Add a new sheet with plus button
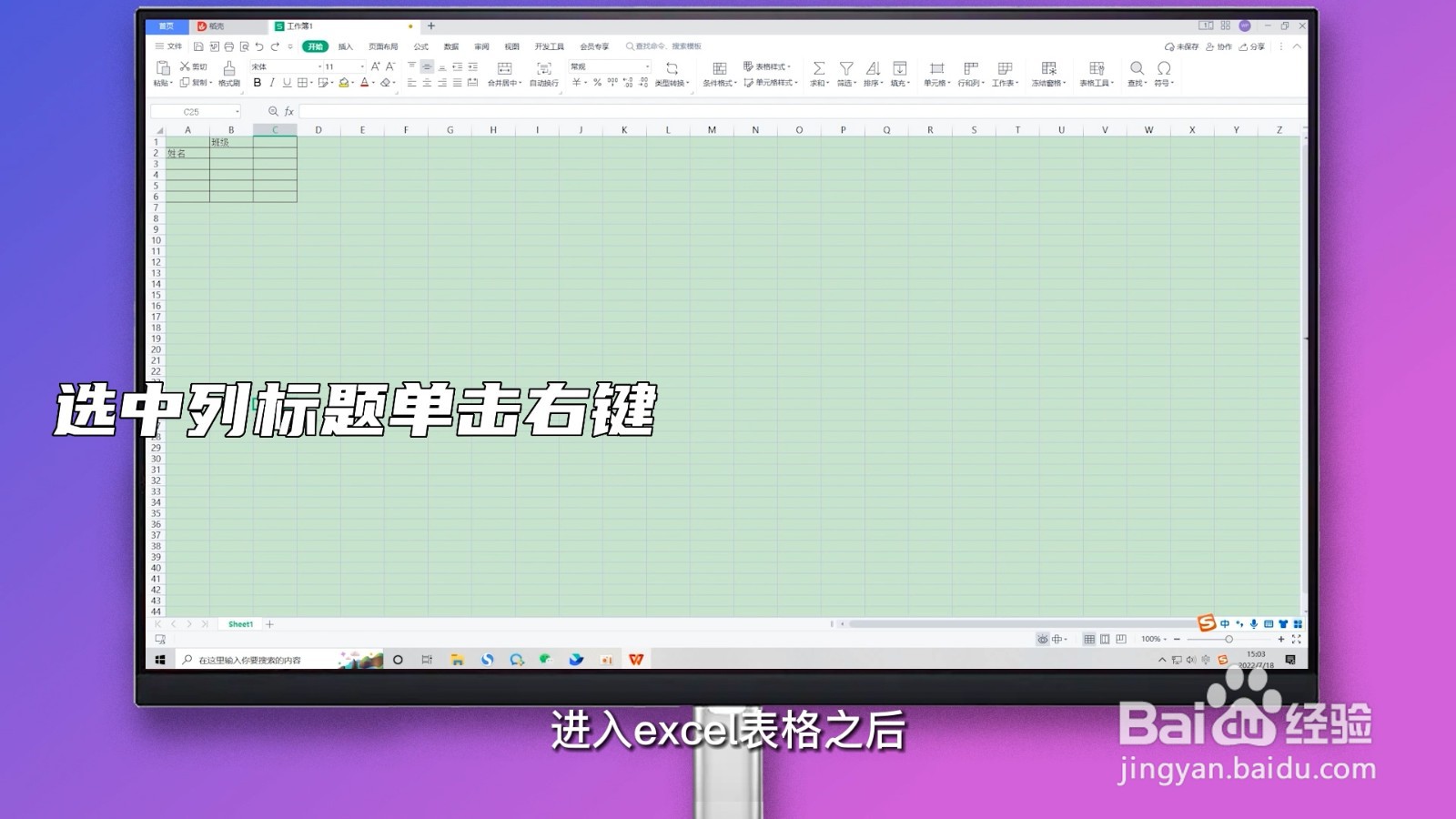Screen dimensions: 1456x819 (x=269, y=624)
